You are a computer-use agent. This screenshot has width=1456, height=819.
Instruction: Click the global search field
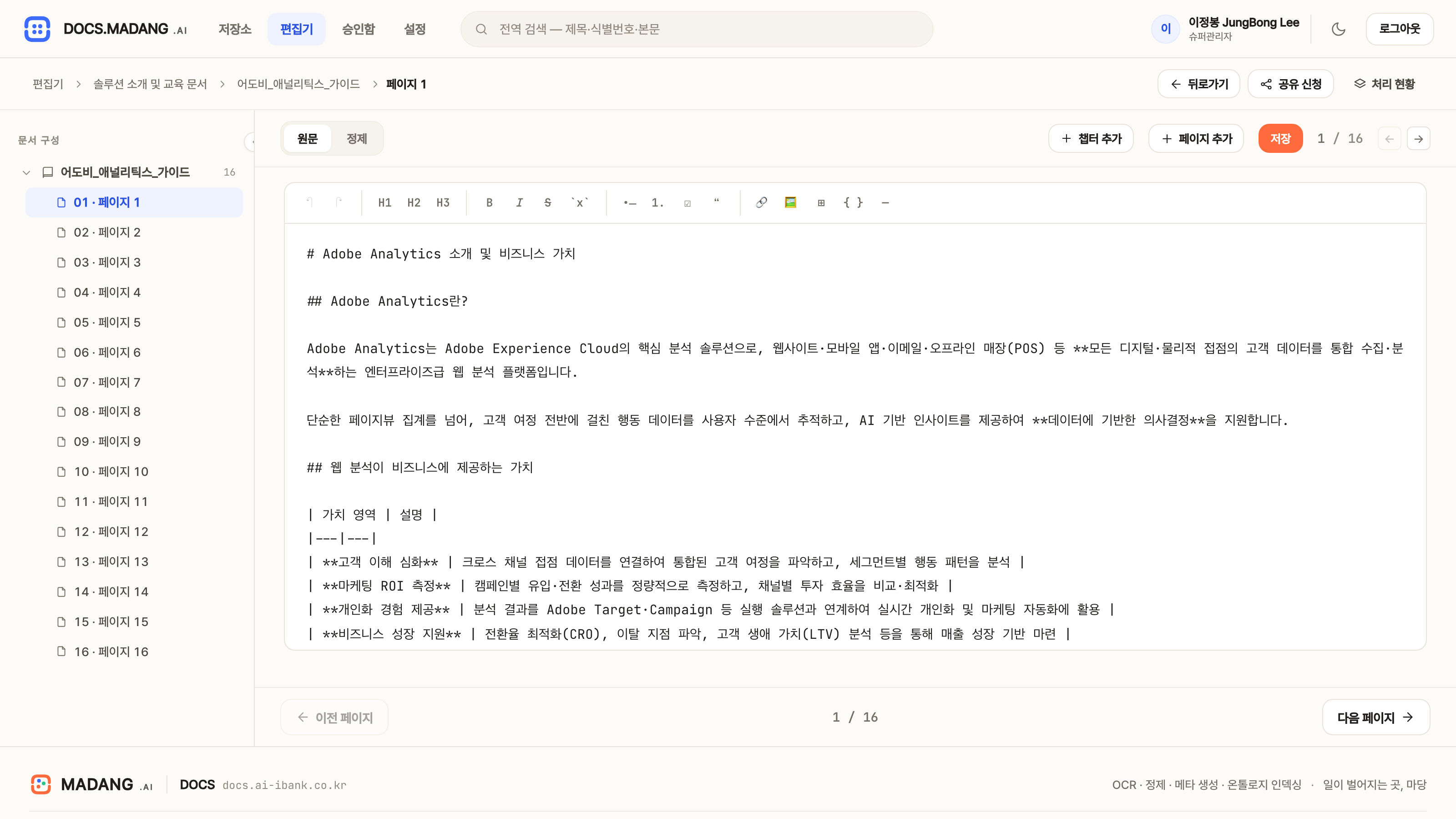[x=696, y=29]
